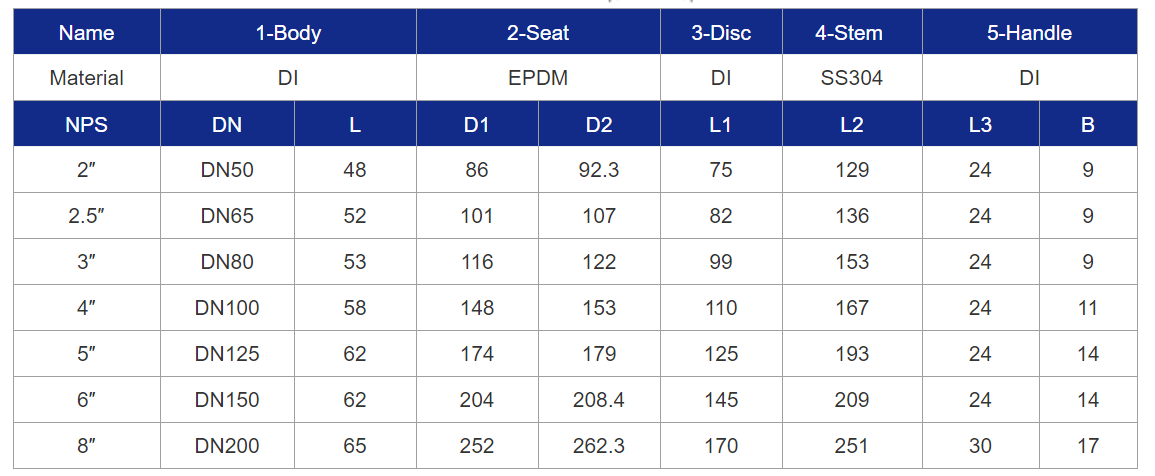Viewport: 1155px width, 476px height.
Task: Click the Material row label
Action: (87, 78)
